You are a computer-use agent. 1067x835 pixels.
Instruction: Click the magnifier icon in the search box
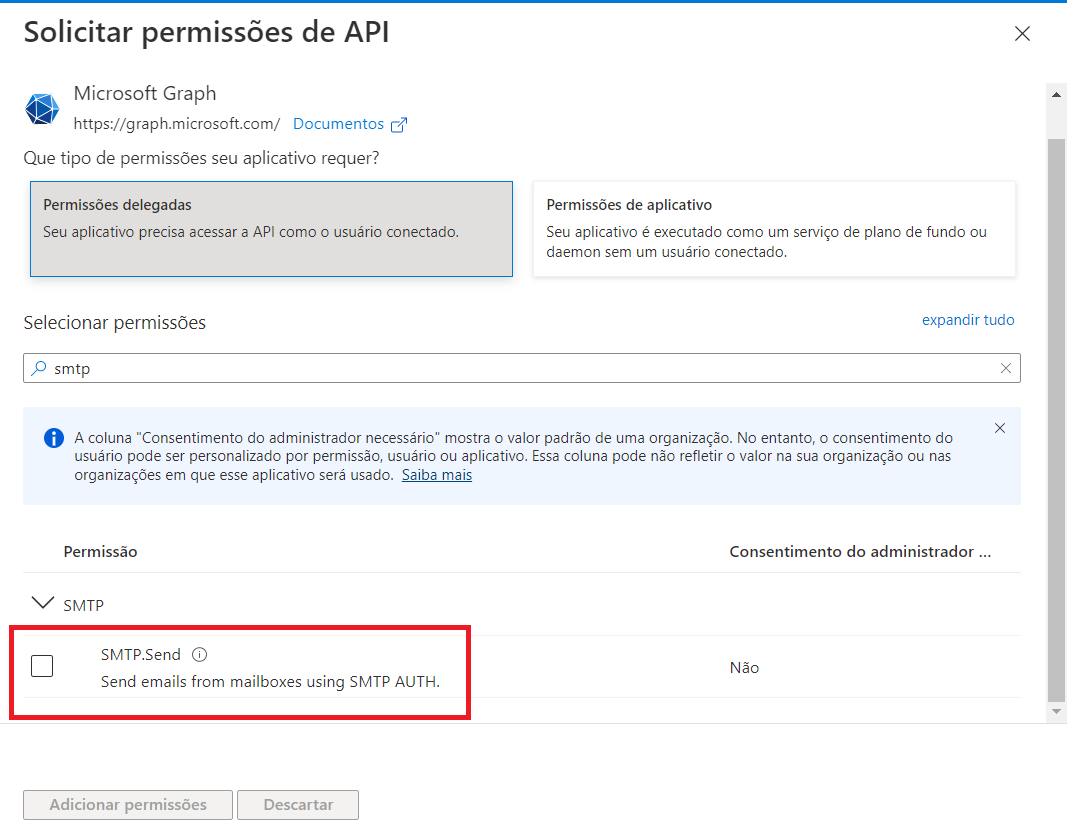tap(39, 368)
